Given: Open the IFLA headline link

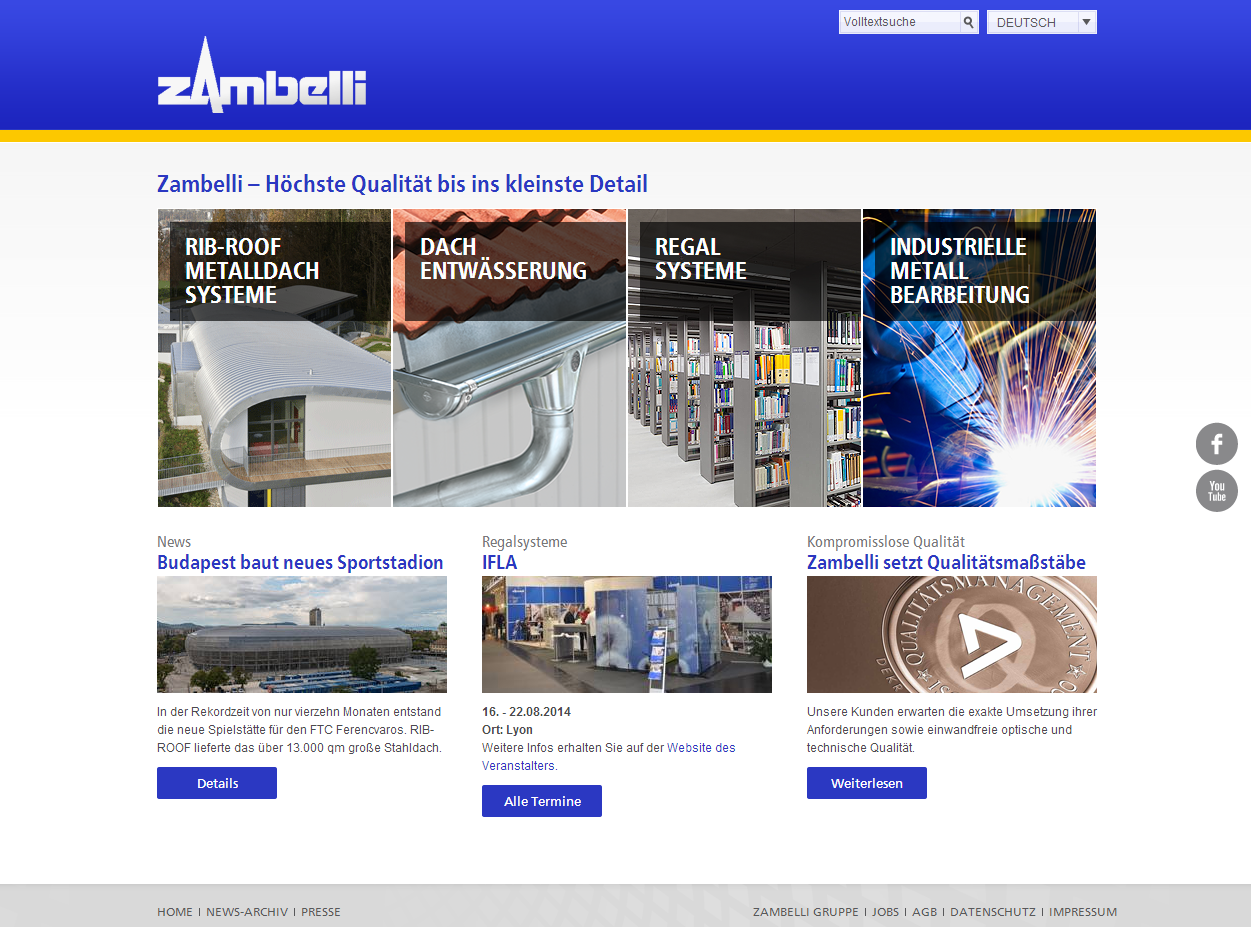Looking at the screenshot, I should click(x=500, y=562).
